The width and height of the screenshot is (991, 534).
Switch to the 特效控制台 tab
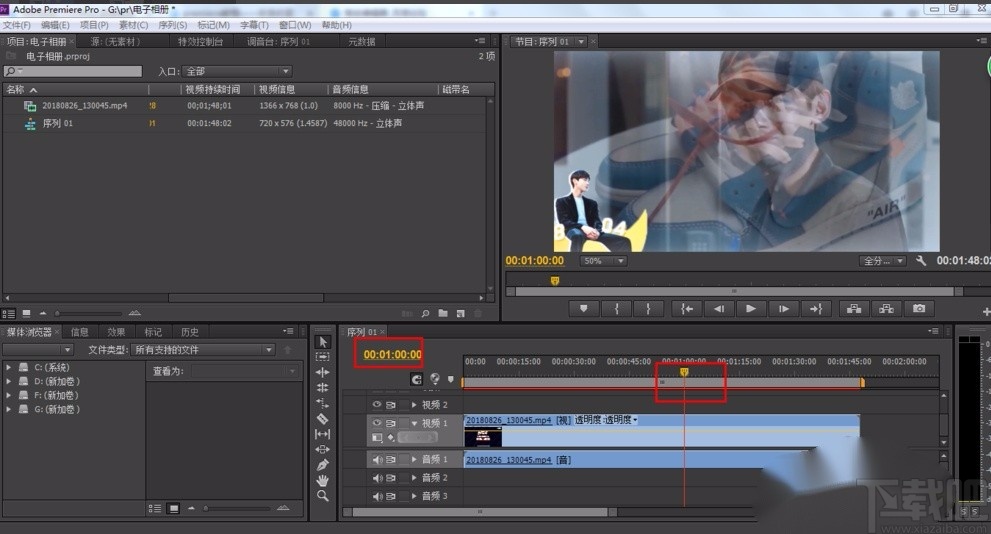[x=200, y=42]
